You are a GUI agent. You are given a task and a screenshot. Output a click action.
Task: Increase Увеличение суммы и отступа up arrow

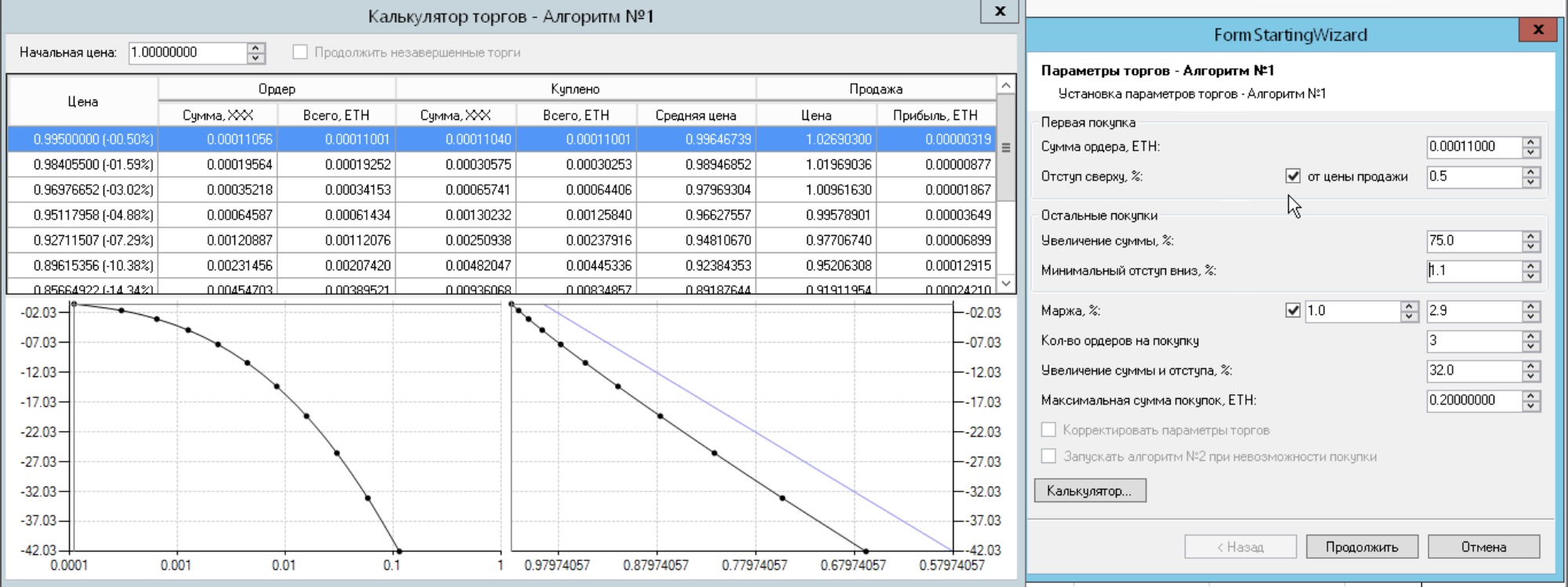(1531, 366)
